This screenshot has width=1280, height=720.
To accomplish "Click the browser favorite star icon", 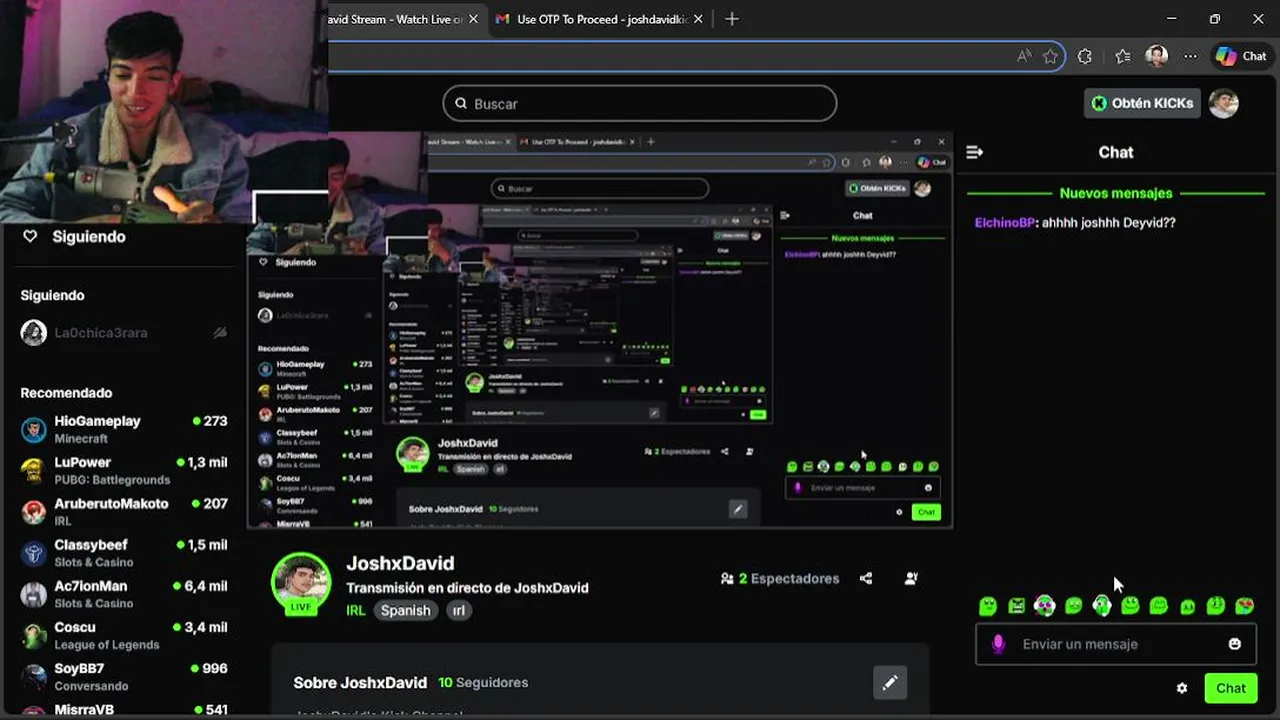I will point(1050,57).
